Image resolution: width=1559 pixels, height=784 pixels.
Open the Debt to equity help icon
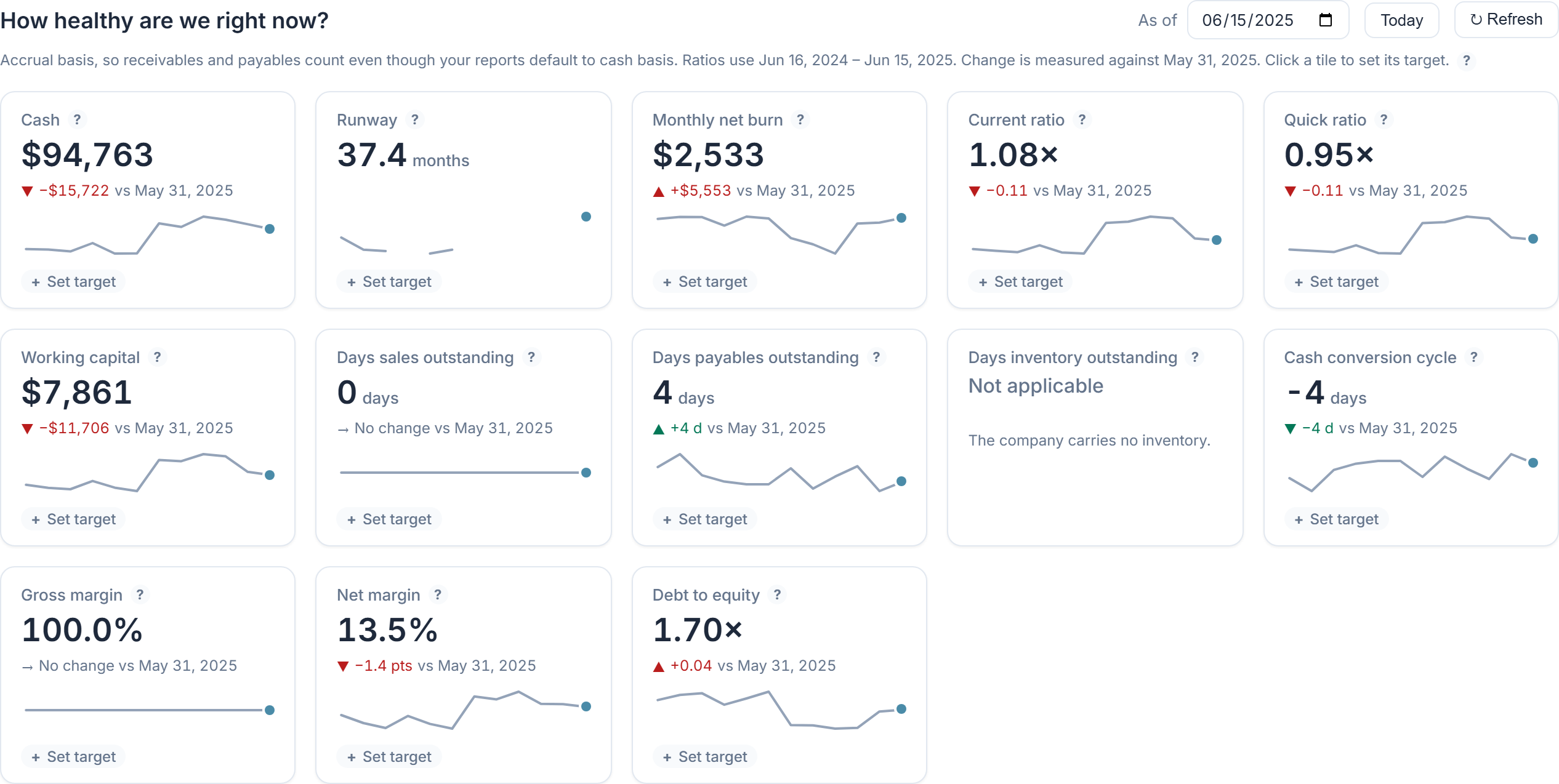(777, 594)
